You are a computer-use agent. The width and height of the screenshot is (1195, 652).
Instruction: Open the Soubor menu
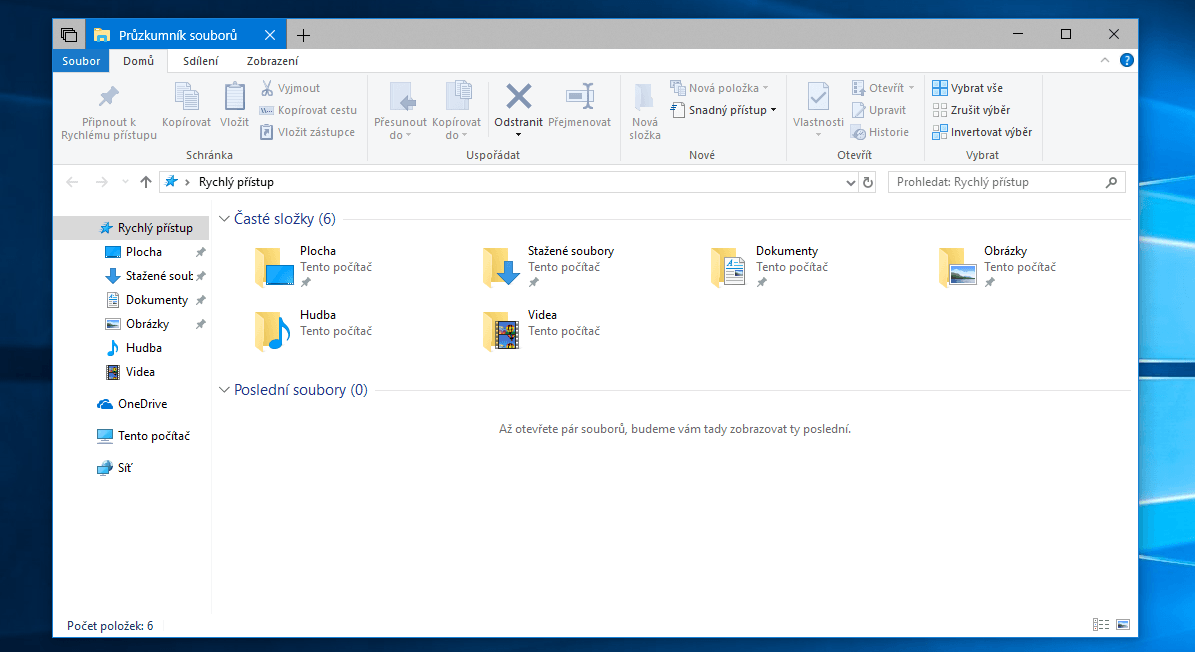pyautogui.click(x=81, y=61)
